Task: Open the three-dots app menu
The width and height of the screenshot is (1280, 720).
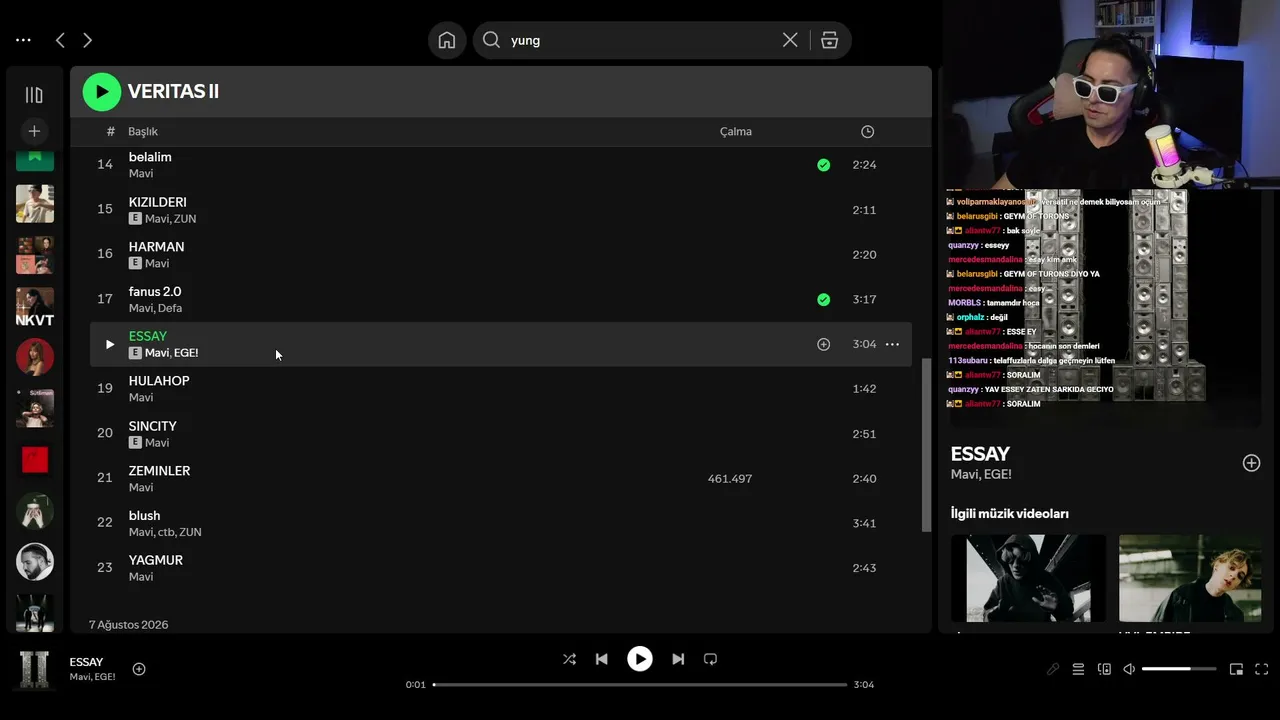Action: pyautogui.click(x=23, y=40)
